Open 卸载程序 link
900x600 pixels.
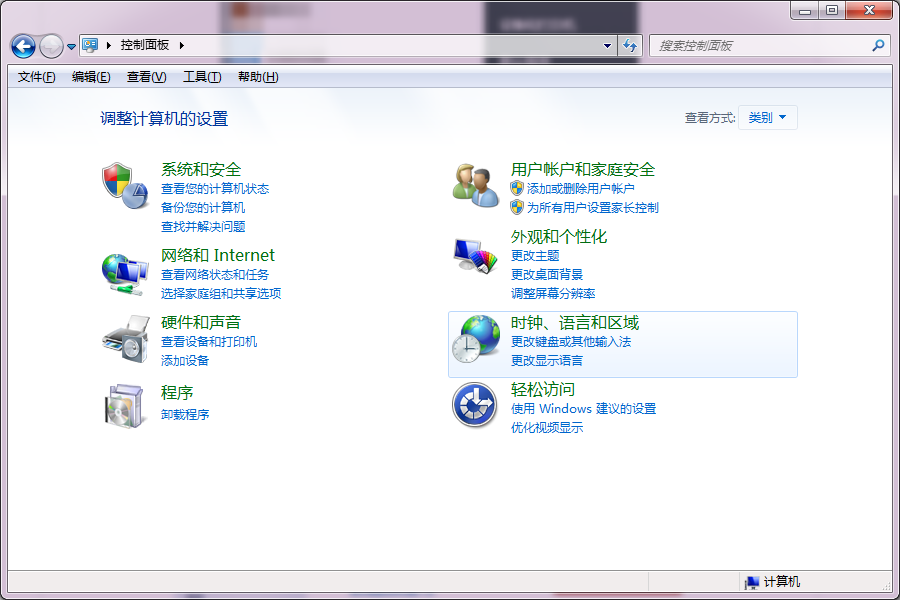point(184,413)
